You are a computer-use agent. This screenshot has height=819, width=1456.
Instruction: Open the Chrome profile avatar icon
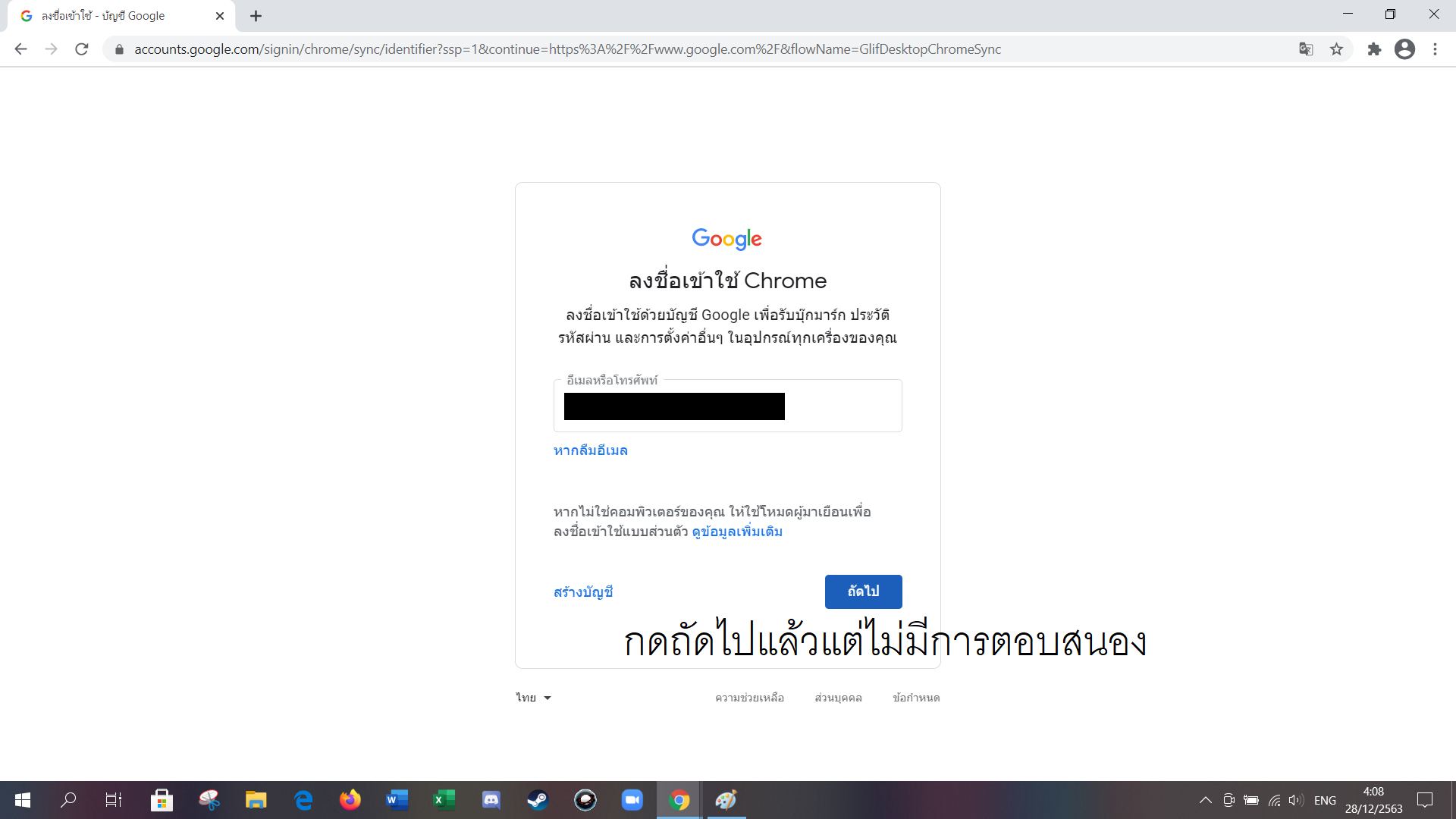(1404, 49)
